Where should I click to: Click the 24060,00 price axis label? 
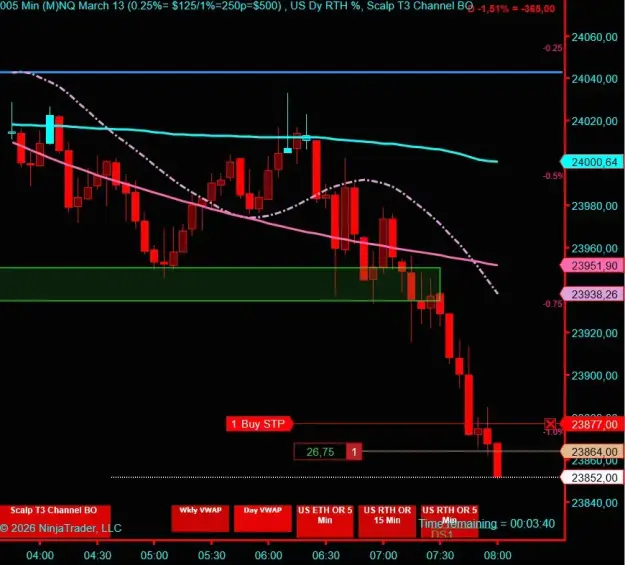pyautogui.click(x=594, y=37)
